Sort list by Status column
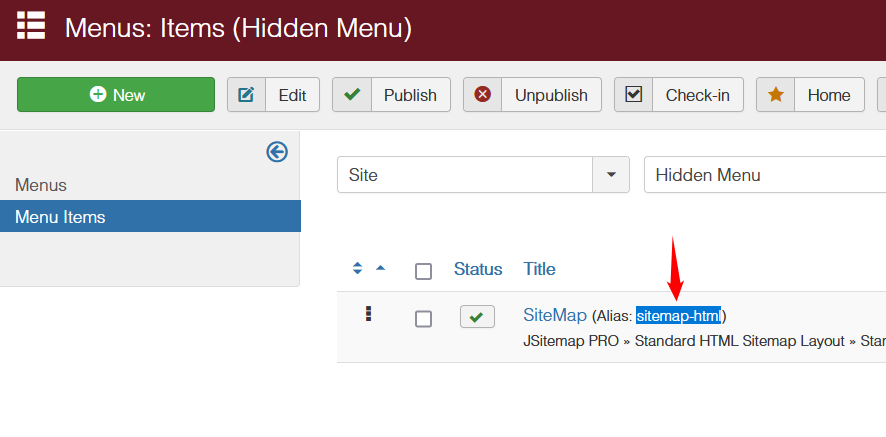 point(478,269)
